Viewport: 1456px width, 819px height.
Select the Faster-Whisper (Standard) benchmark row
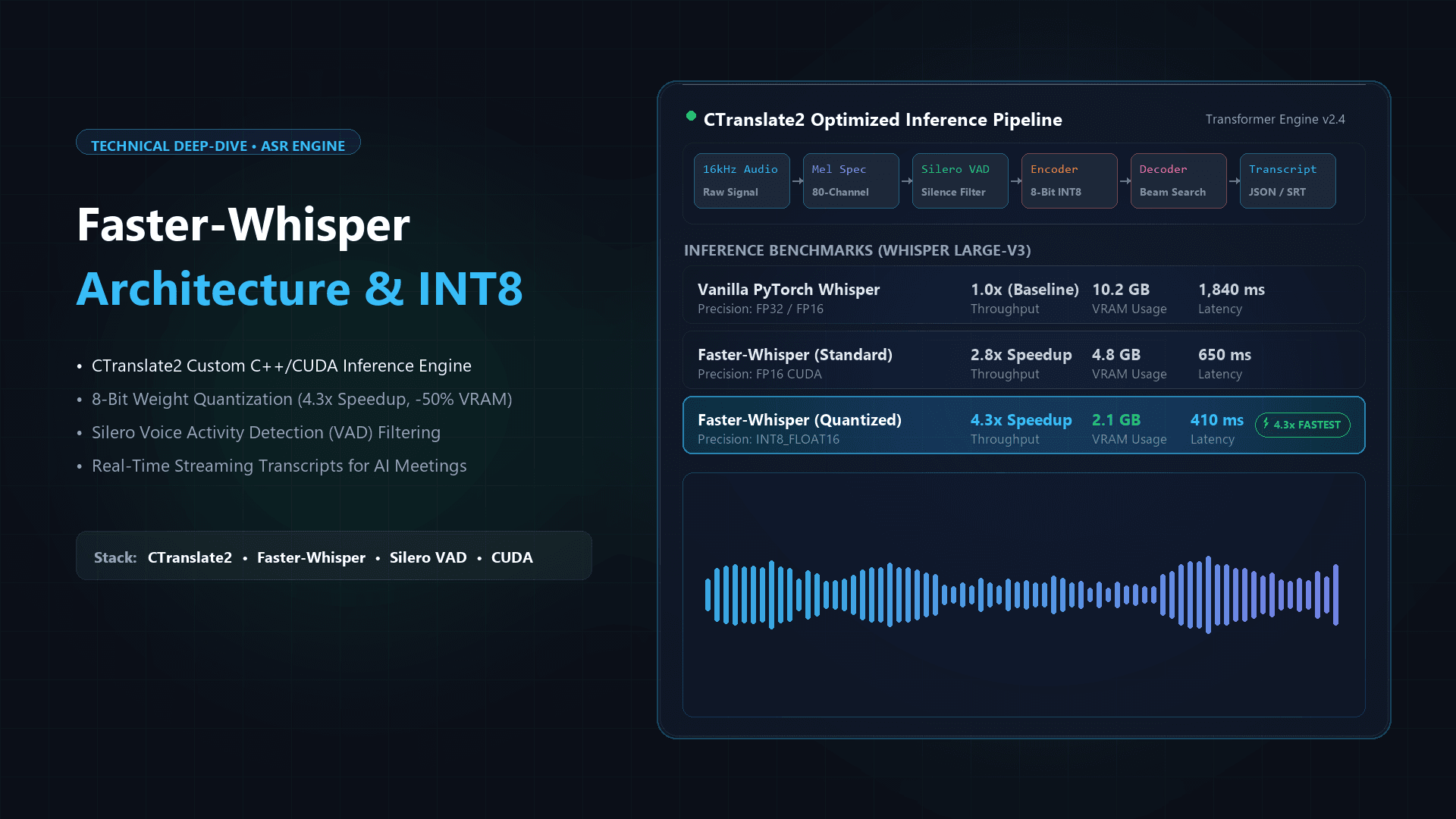(x=1024, y=360)
